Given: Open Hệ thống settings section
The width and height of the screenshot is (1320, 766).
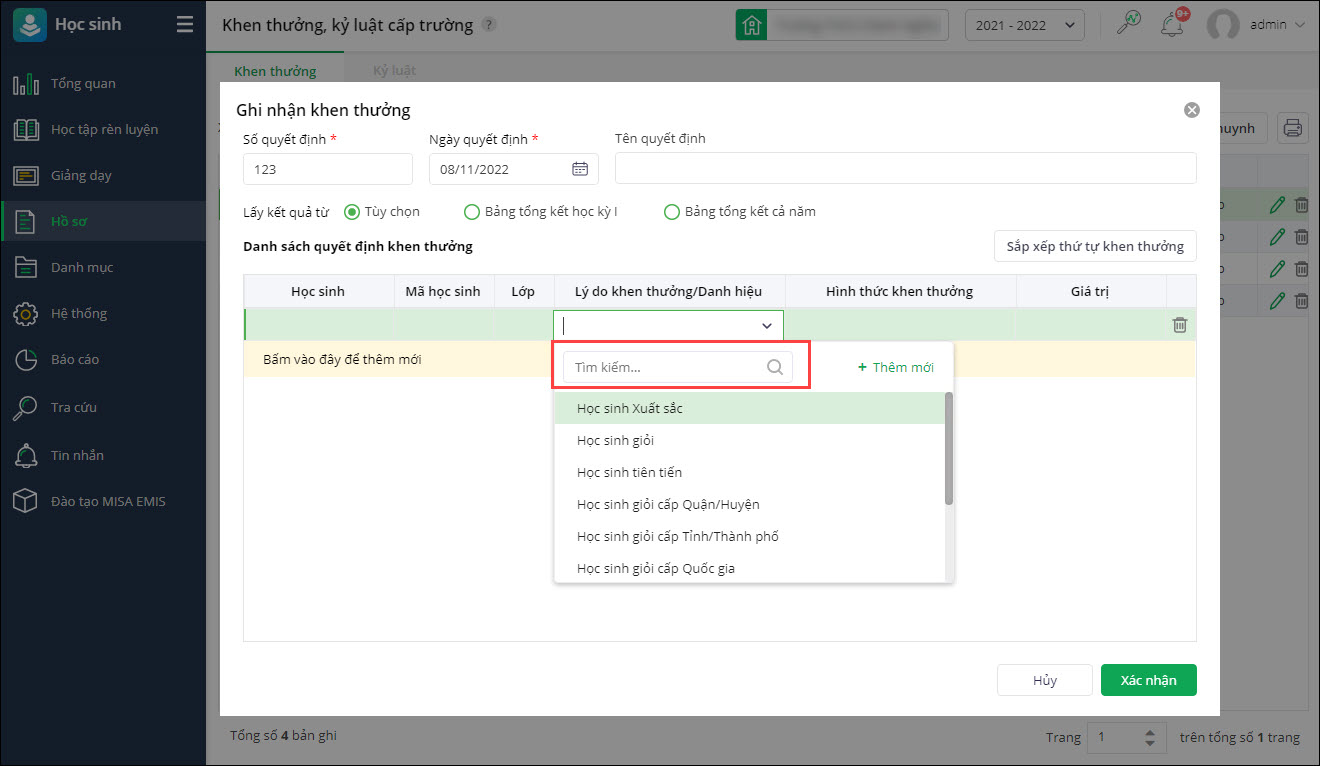Looking at the screenshot, I should 103,313.
